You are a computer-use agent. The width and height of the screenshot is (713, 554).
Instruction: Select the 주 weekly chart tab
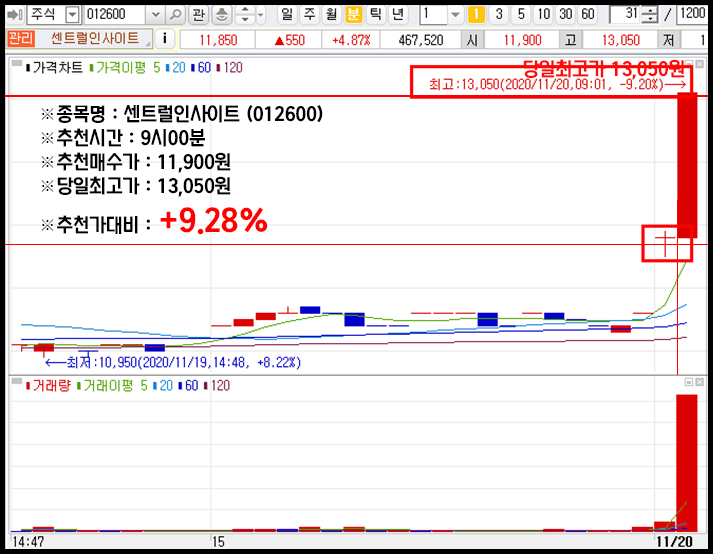click(309, 15)
